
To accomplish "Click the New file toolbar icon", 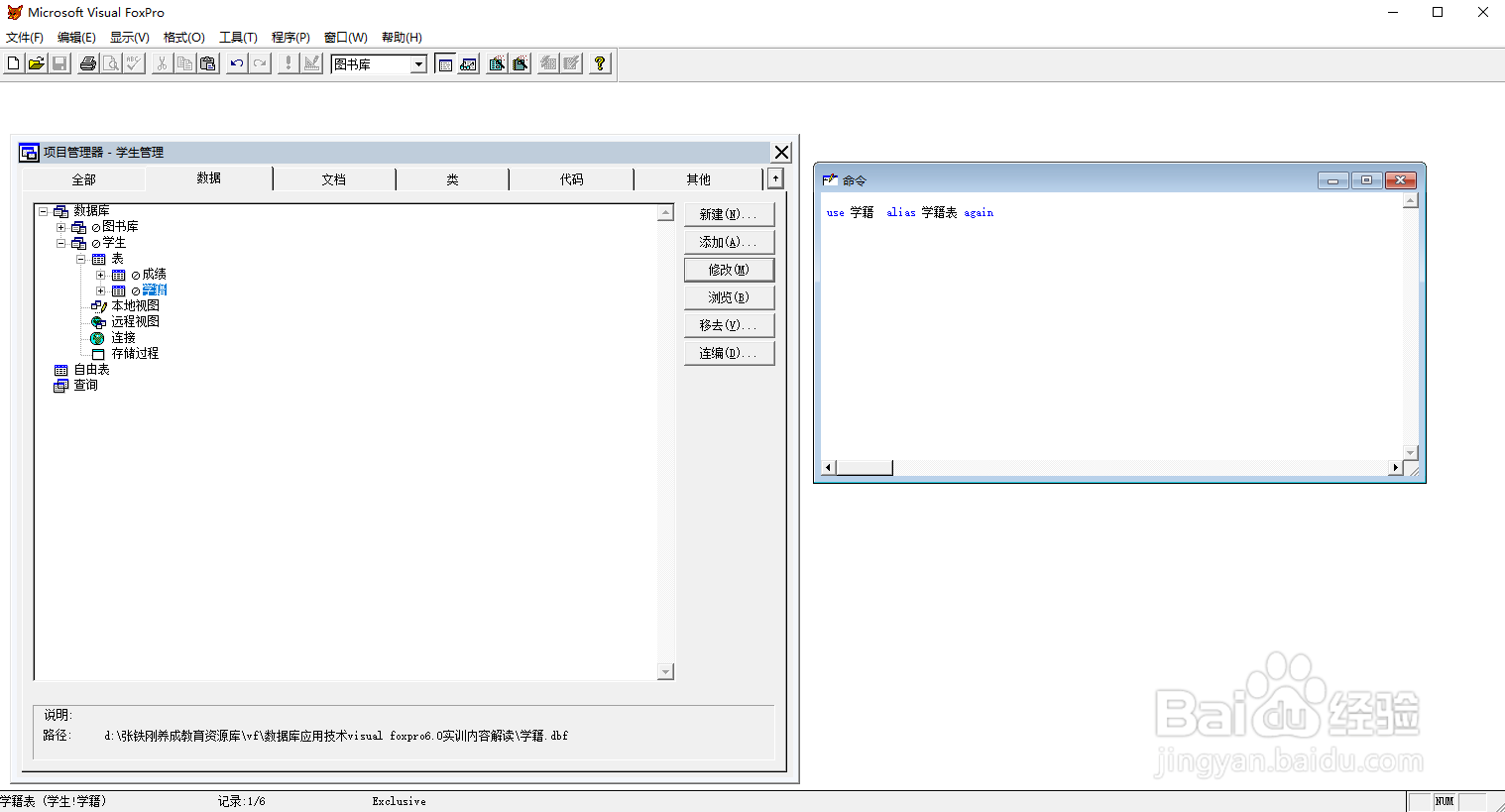I will click(13, 63).
